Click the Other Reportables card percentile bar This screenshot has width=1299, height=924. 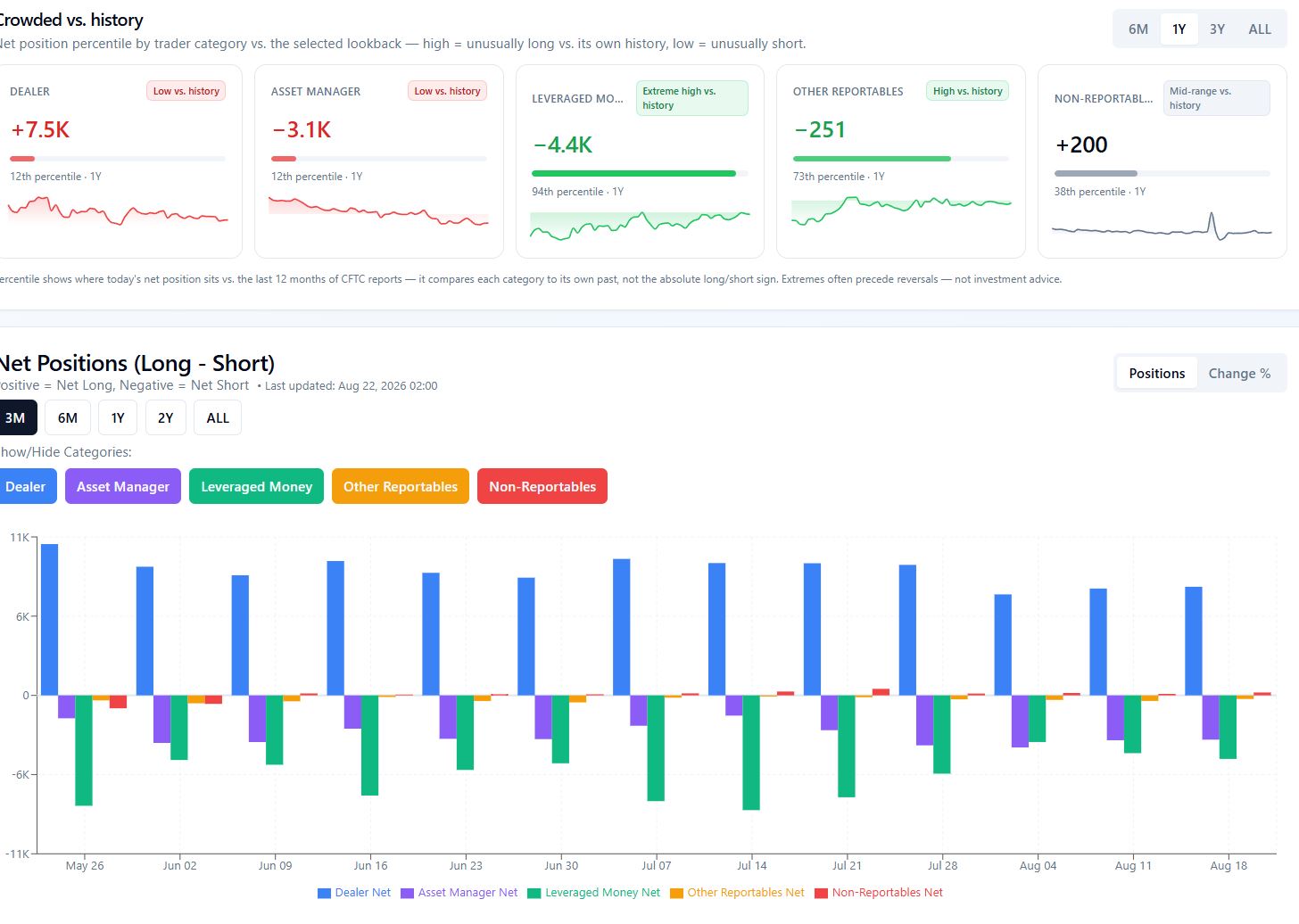click(901, 159)
